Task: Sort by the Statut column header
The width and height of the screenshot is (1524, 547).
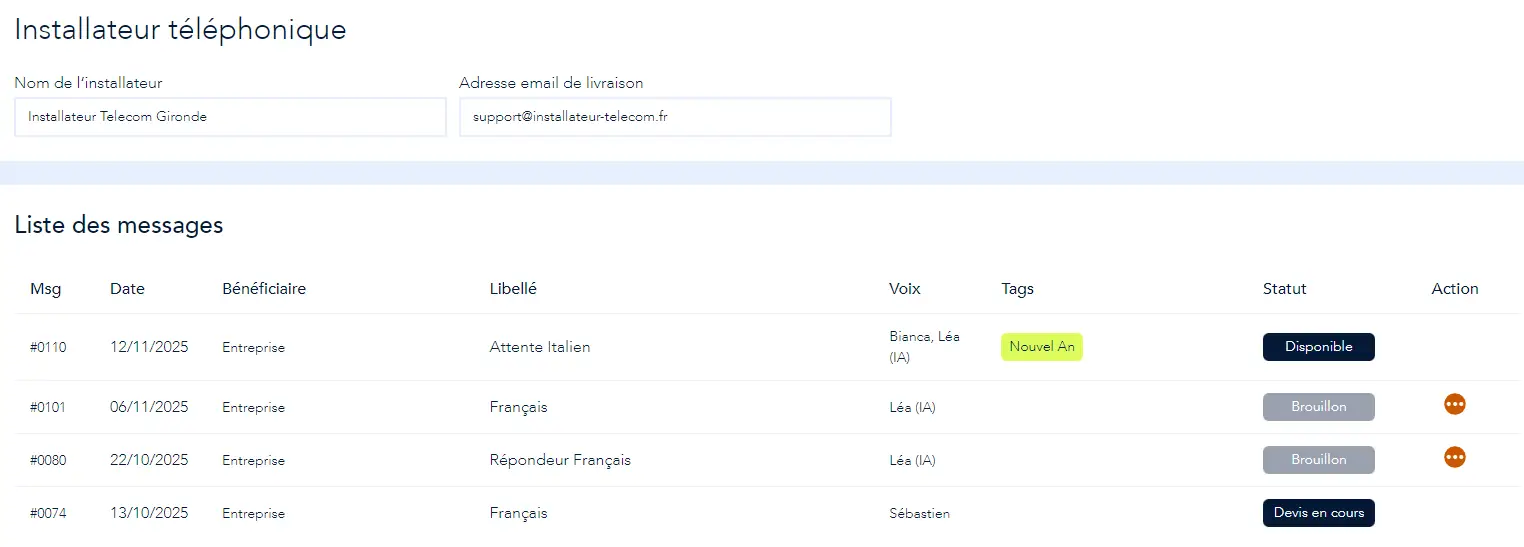Action: [1284, 289]
